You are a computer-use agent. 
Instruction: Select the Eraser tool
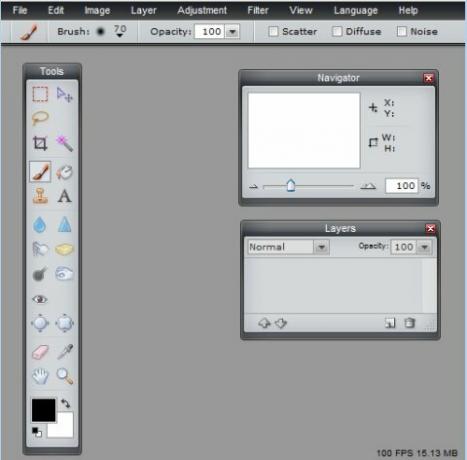click(40, 352)
